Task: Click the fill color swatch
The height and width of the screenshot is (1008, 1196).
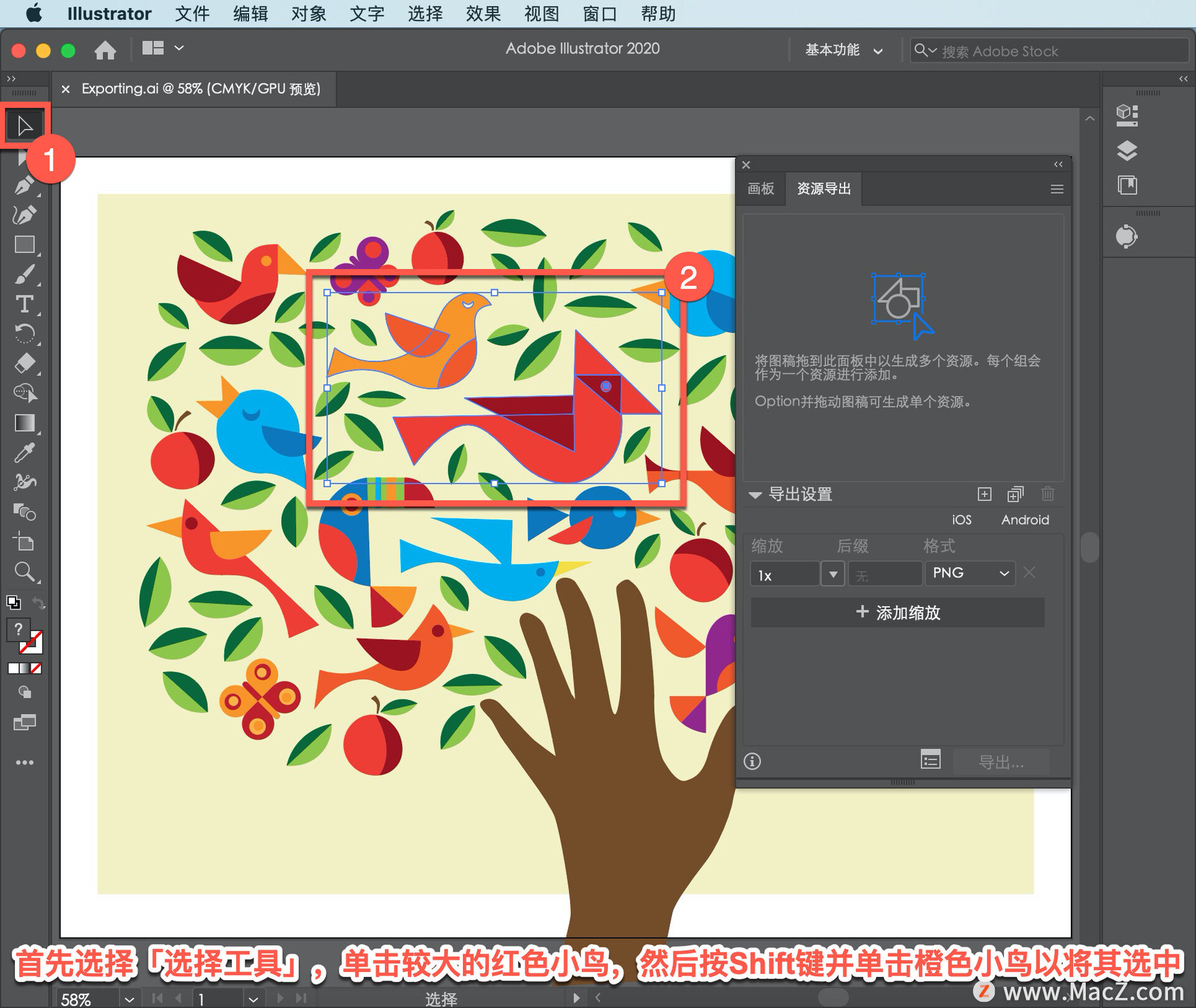Action: (19, 629)
